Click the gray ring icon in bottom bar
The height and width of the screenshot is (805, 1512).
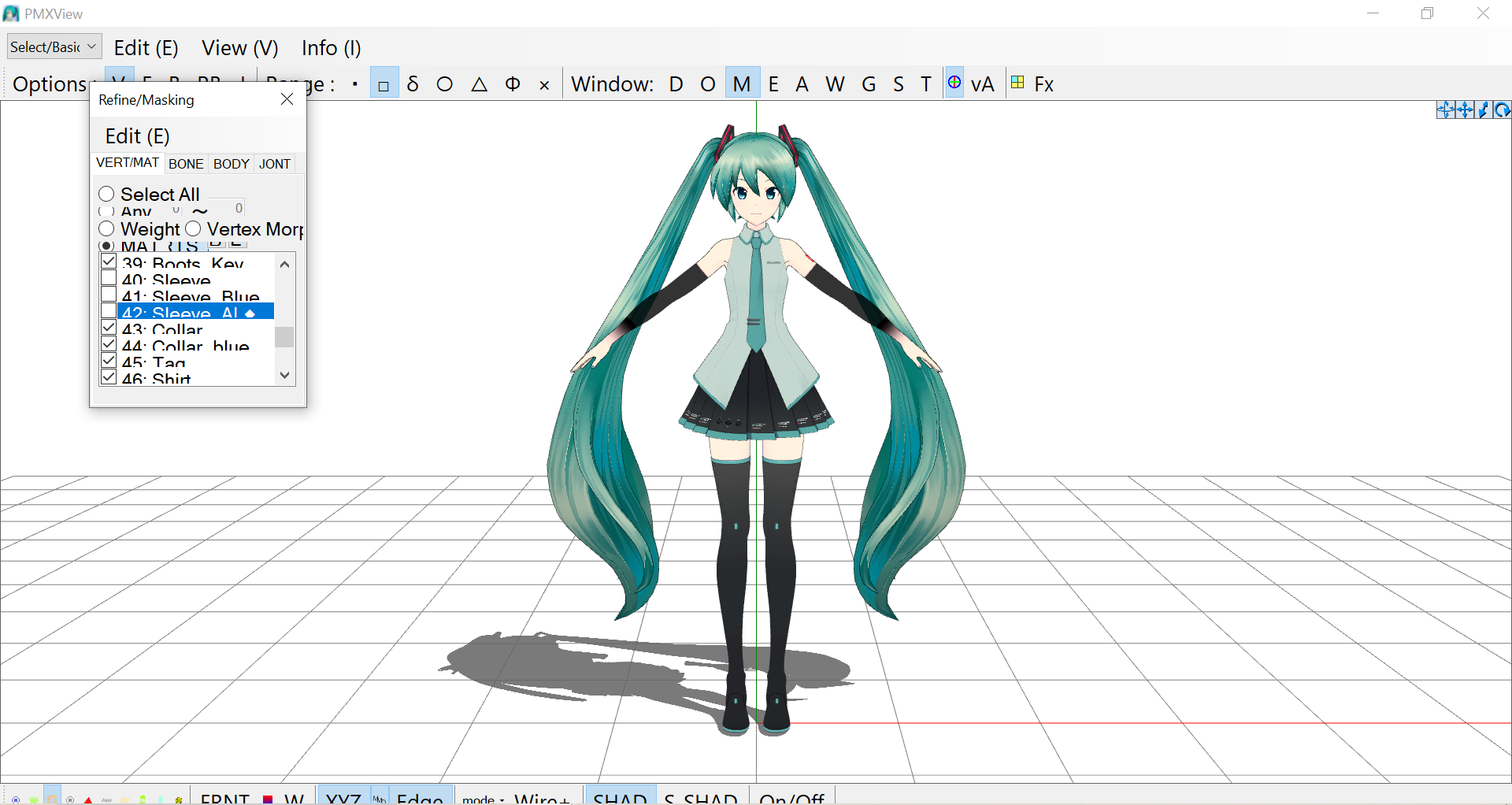tap(70, 799)
